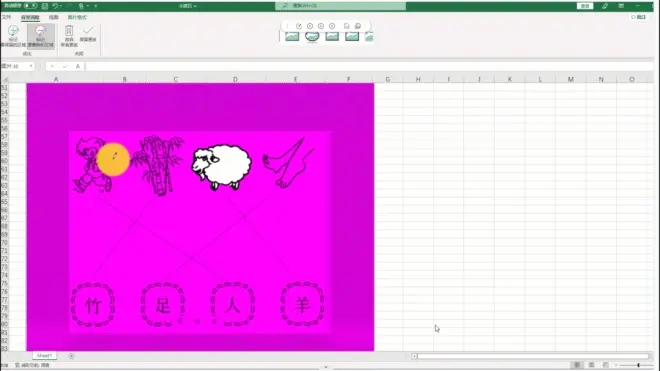The image size is (660, 371).
Task: Select the third picture style thumbnail
Action: pos(332,37)
